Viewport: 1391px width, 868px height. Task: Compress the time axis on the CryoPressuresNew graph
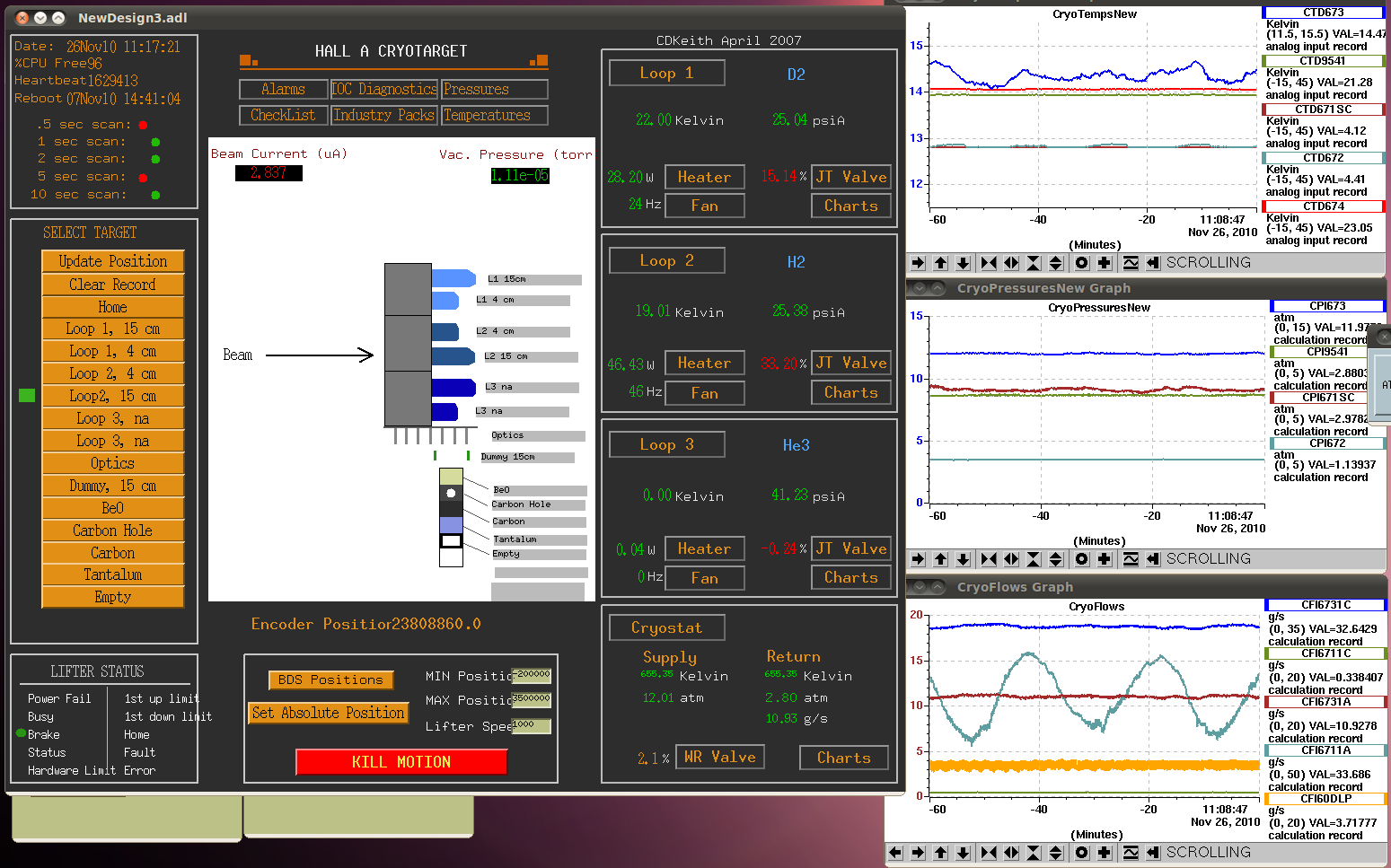pyautogui.click(x=989, y=559)
